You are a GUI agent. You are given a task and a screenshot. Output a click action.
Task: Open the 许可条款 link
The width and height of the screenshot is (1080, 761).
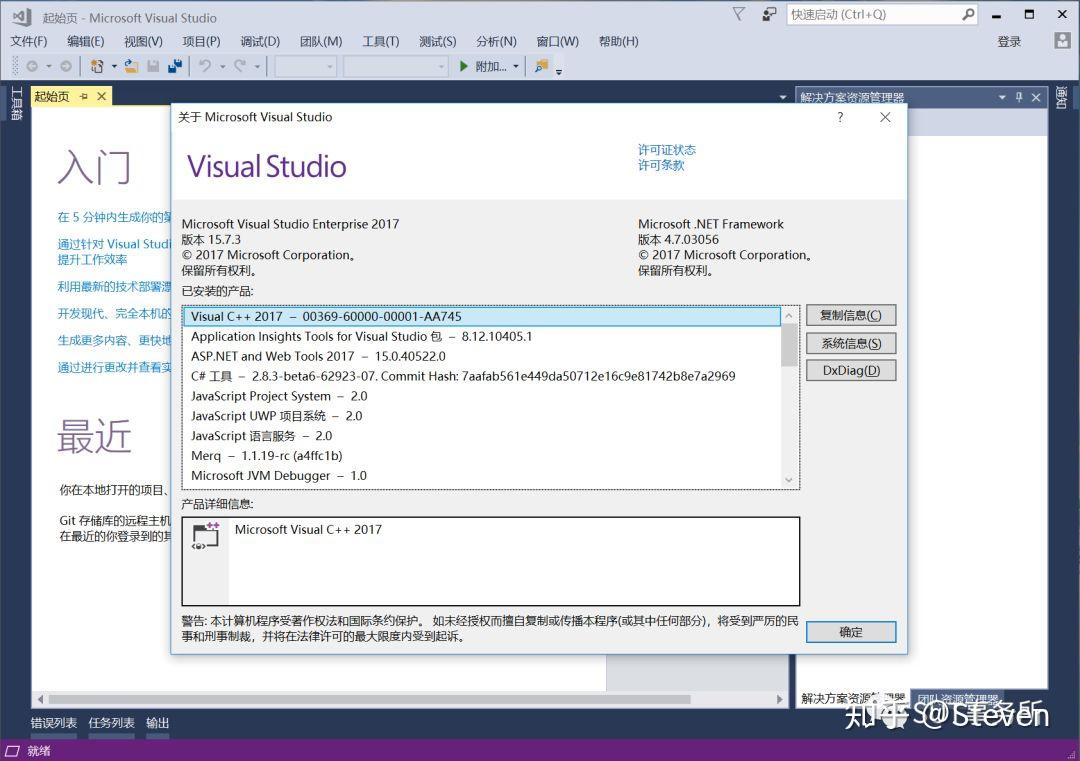click(x=666, y=164)
